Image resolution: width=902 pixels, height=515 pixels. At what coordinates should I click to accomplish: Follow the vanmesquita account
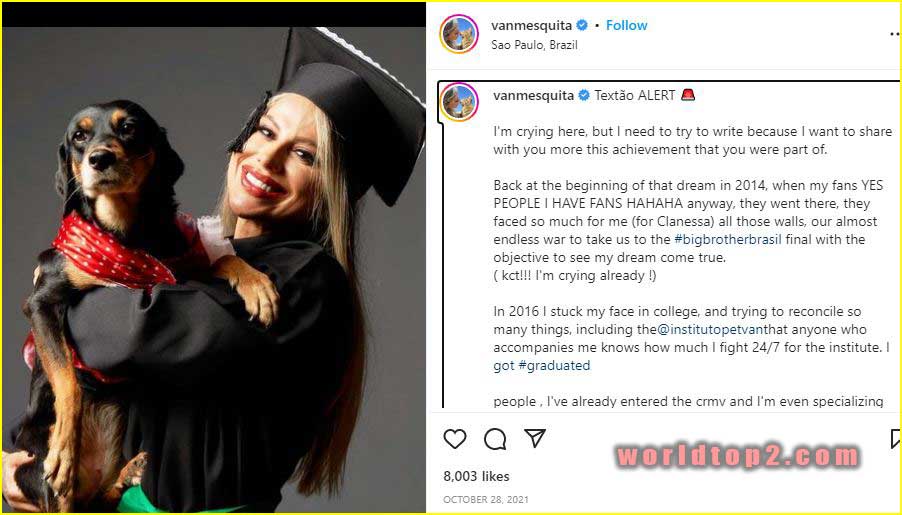(627, 25)
